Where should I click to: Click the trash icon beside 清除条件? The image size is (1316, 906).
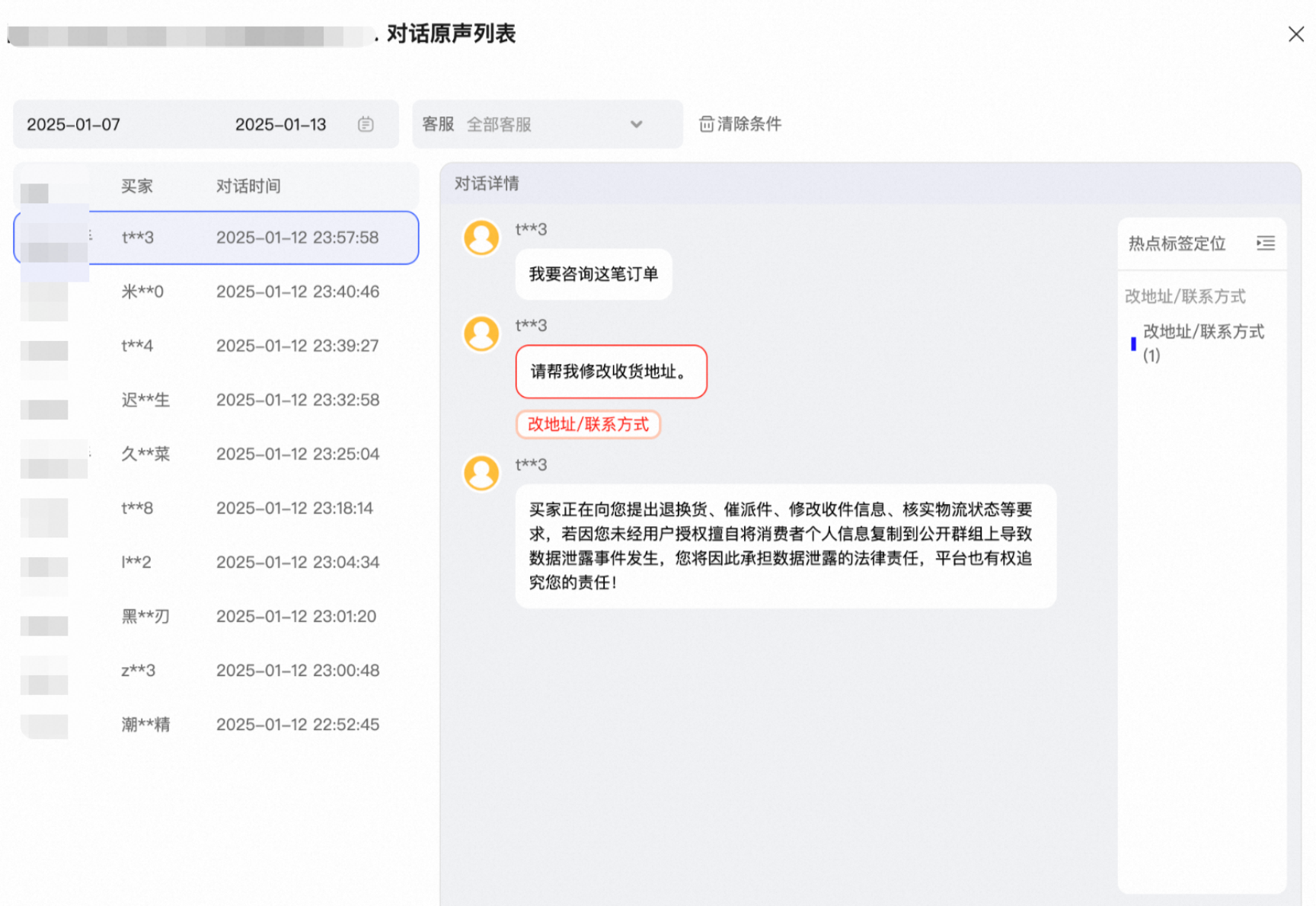[706, 124]
